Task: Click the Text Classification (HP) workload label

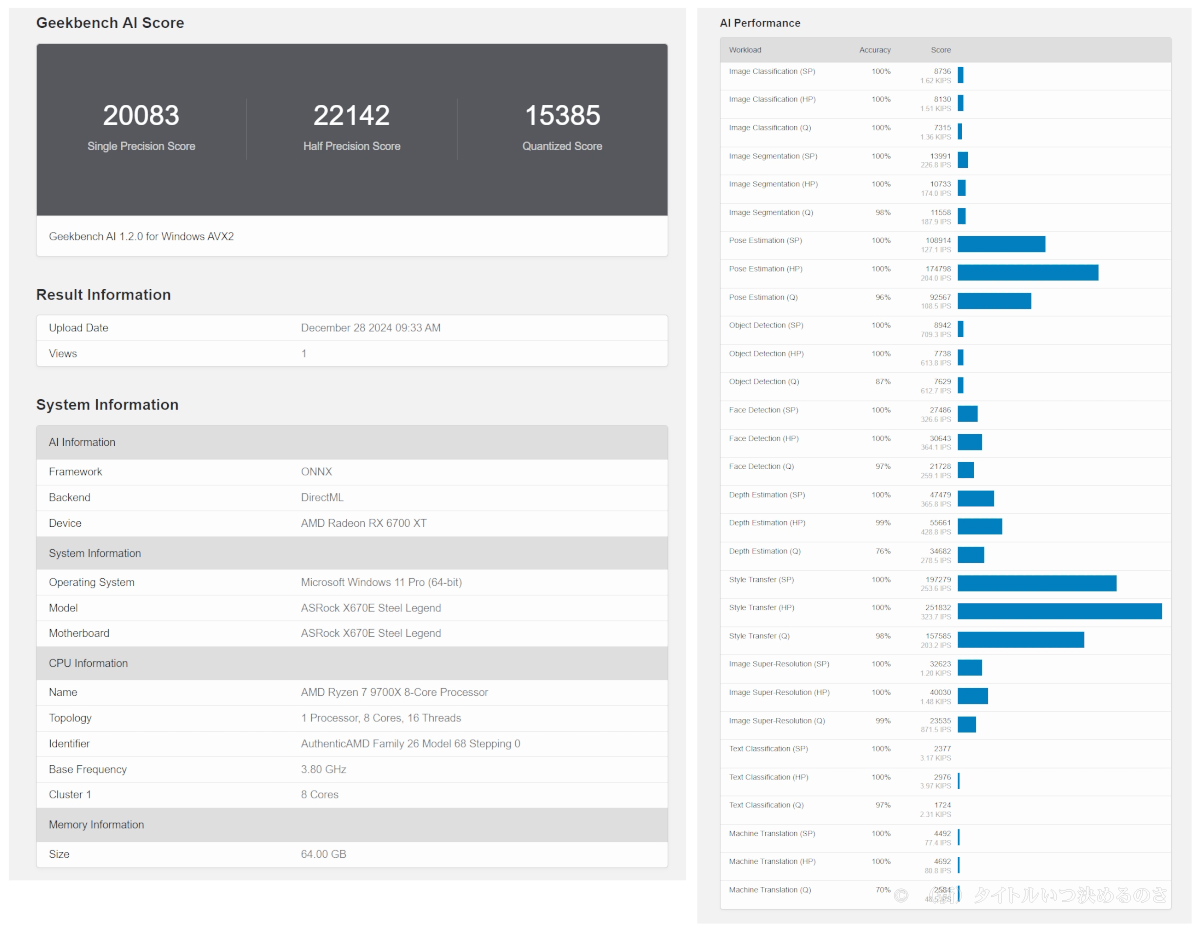Action: click(x=768, y=777)
